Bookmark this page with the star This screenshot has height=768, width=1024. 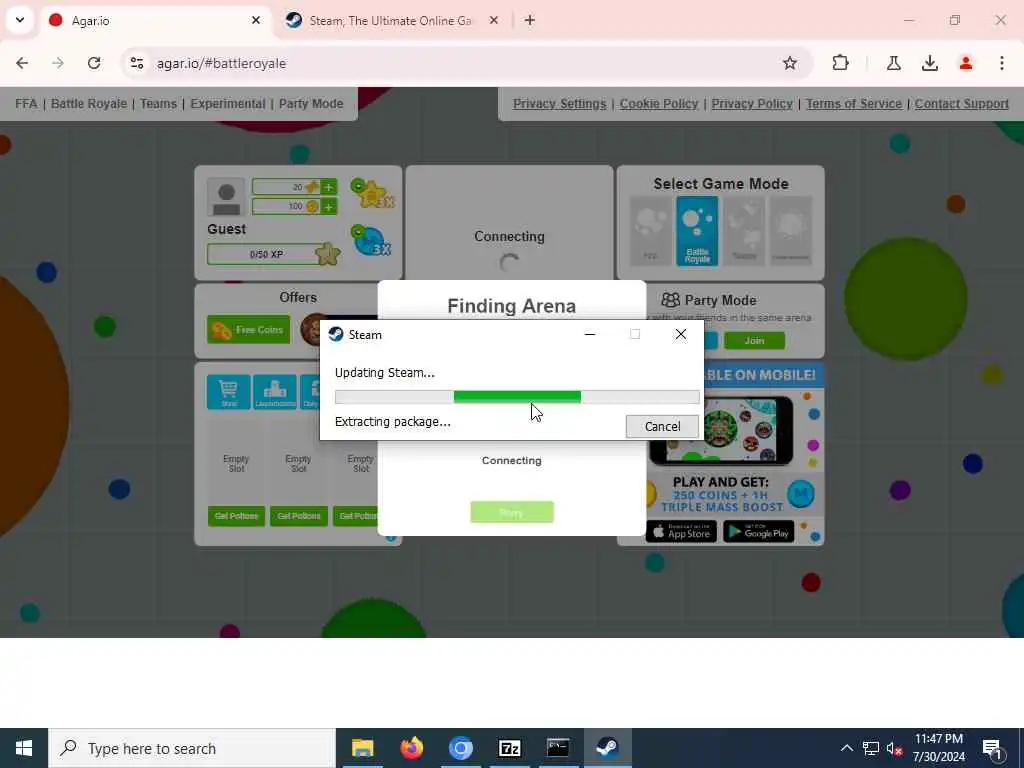click(790, 63)
